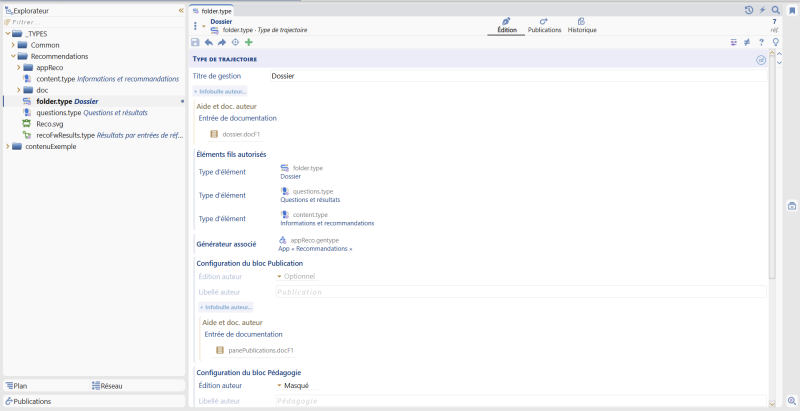Click the appReco.gentype generator icon
Screen dimensions: 800x411
pyautogui.click(x=283, y=240)
